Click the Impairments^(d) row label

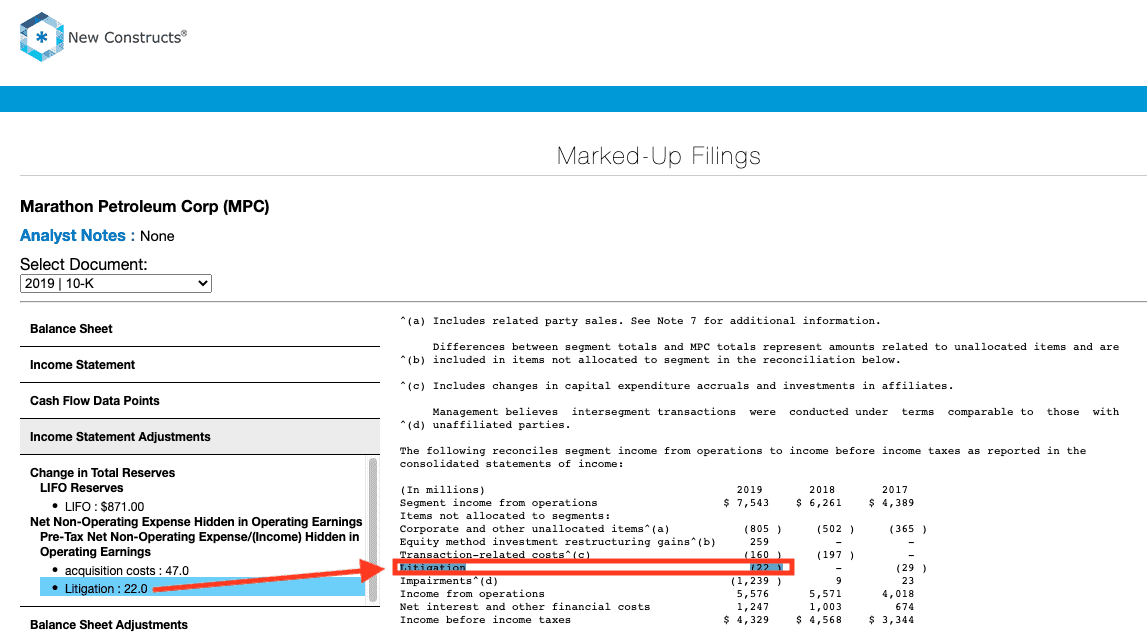coord(448,581)
